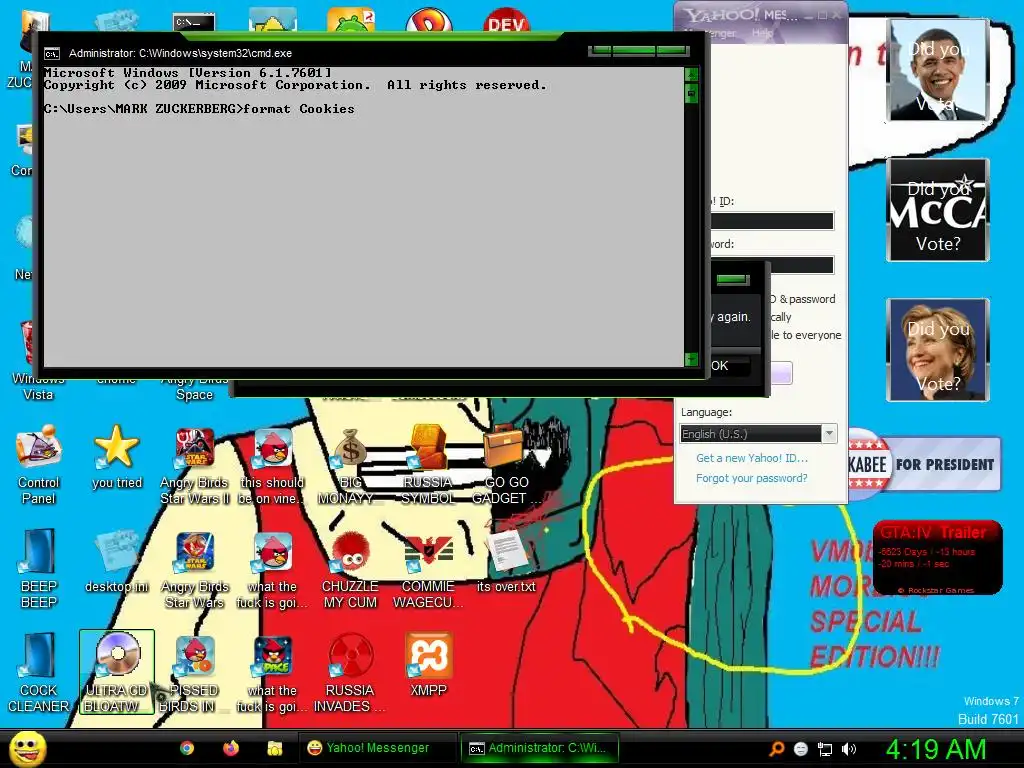Image resolution: width=1024 pixels, height=768 pixels.
Task: Open the volume speaker tray icon
Action: pyautogui.click(x=849, y=749)
